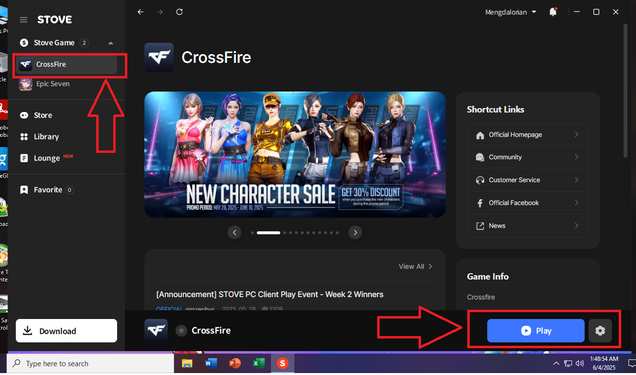Image resolution: width=636 pixels, height=375 pixels.
Task: Refresh the page with reload icon
Action: pyautogui.click(x=179, y=12)
